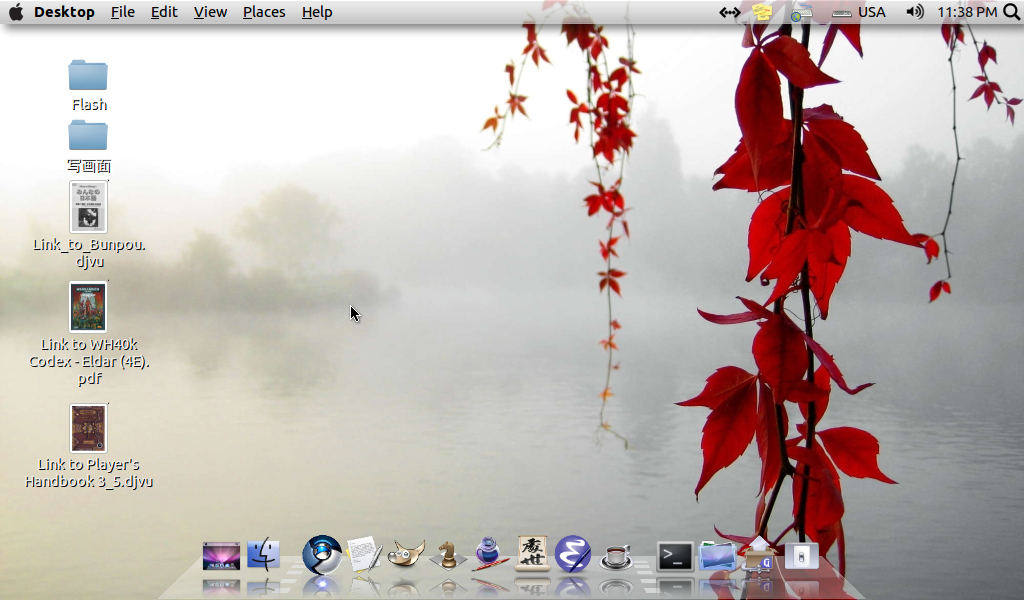Click the network connection arrows indicator

730,12
